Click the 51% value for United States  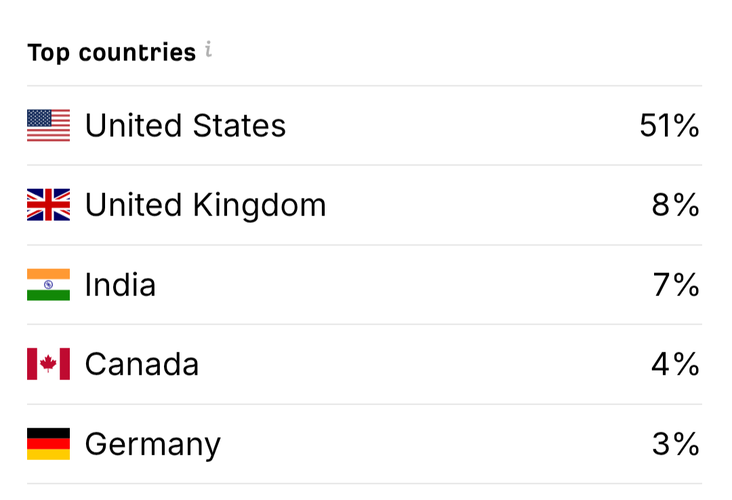point(669,126)
